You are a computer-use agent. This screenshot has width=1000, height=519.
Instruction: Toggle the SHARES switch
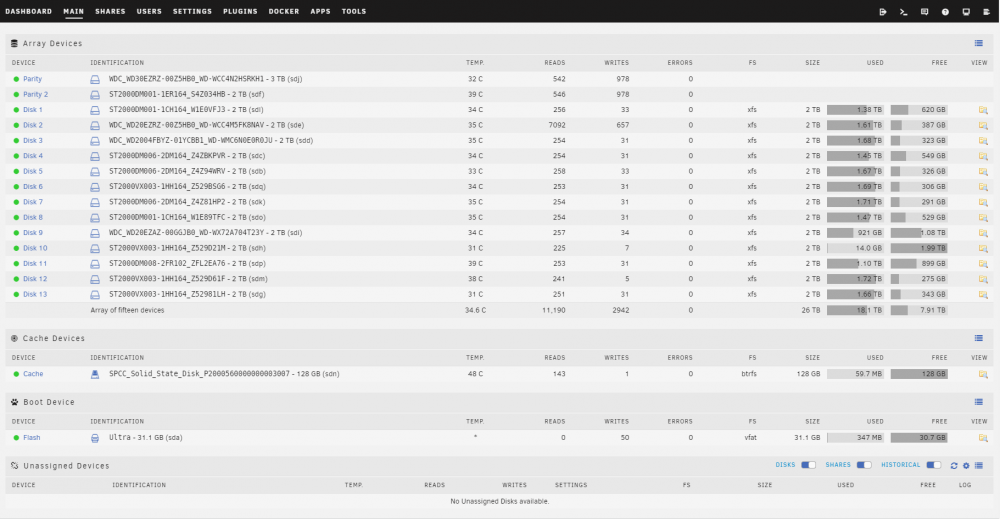pyautogui.click(x=864, y=465)
